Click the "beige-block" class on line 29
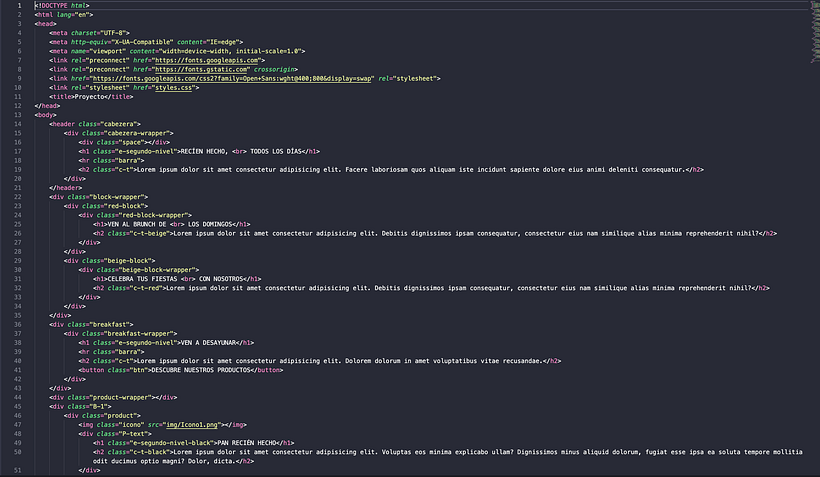Screen dimensions: 820x477 (128, 260)
